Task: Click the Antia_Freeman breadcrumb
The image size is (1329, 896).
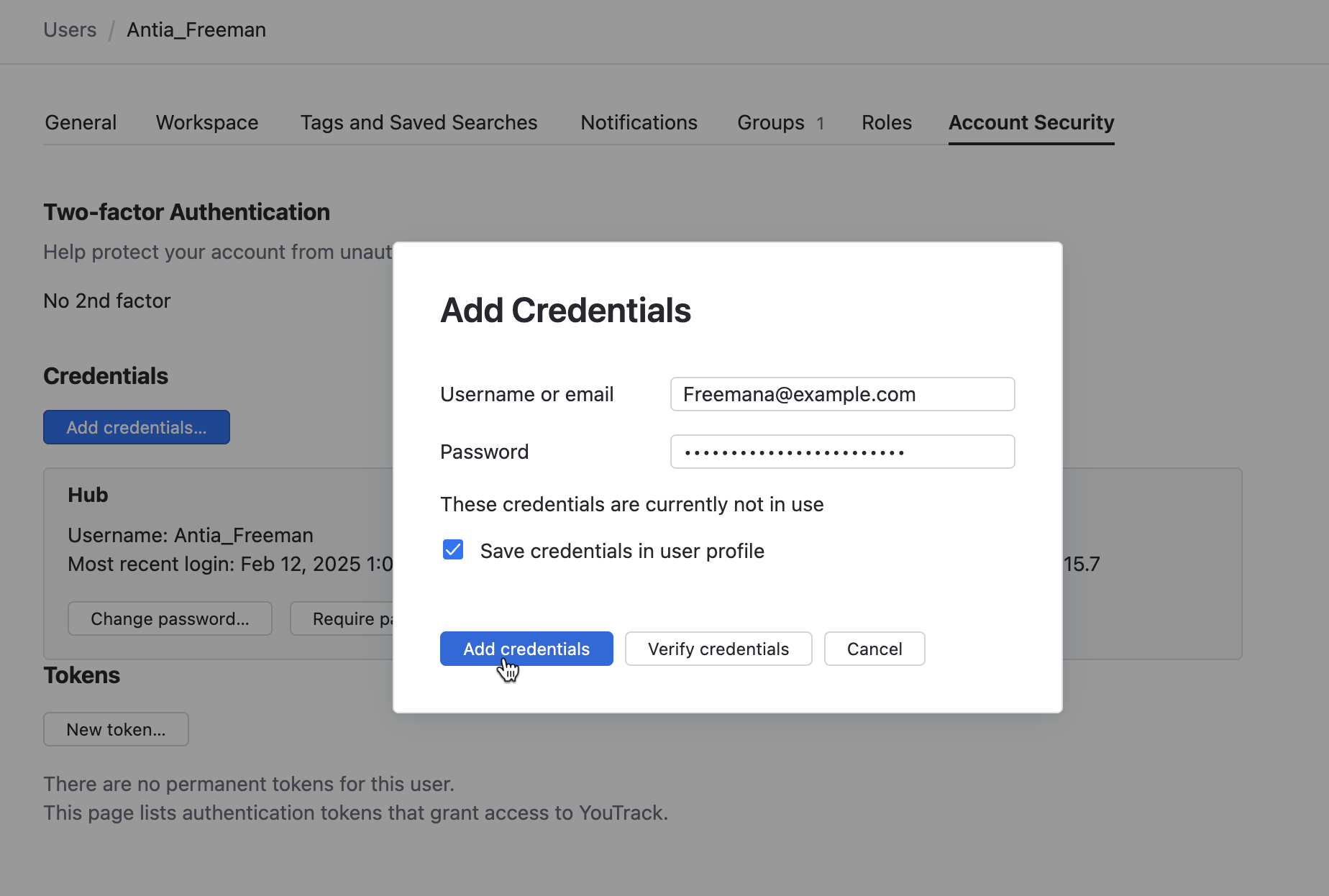Action: tap(196, 29)
